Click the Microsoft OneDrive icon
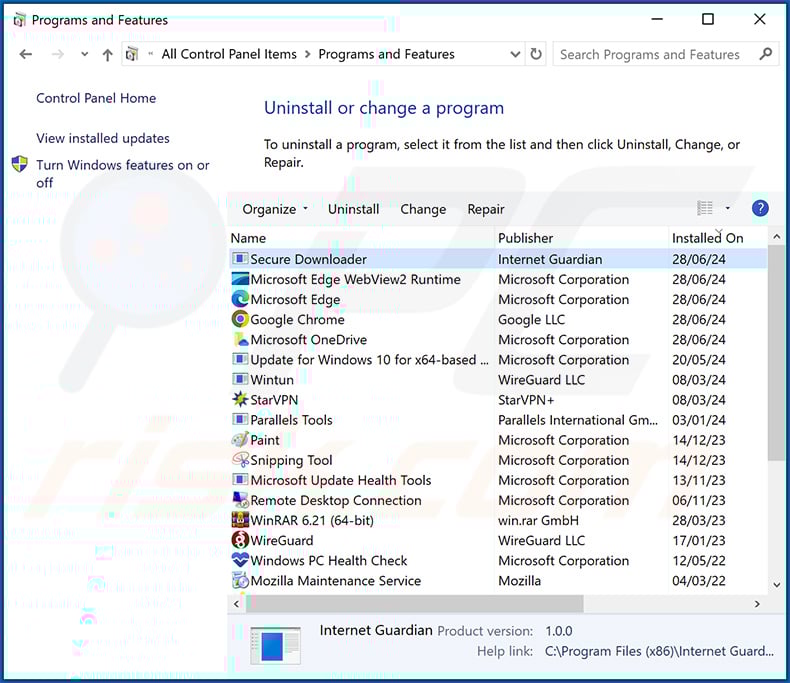Image resolution: width=790 pixels, height=683 pixels. point(240,339)
